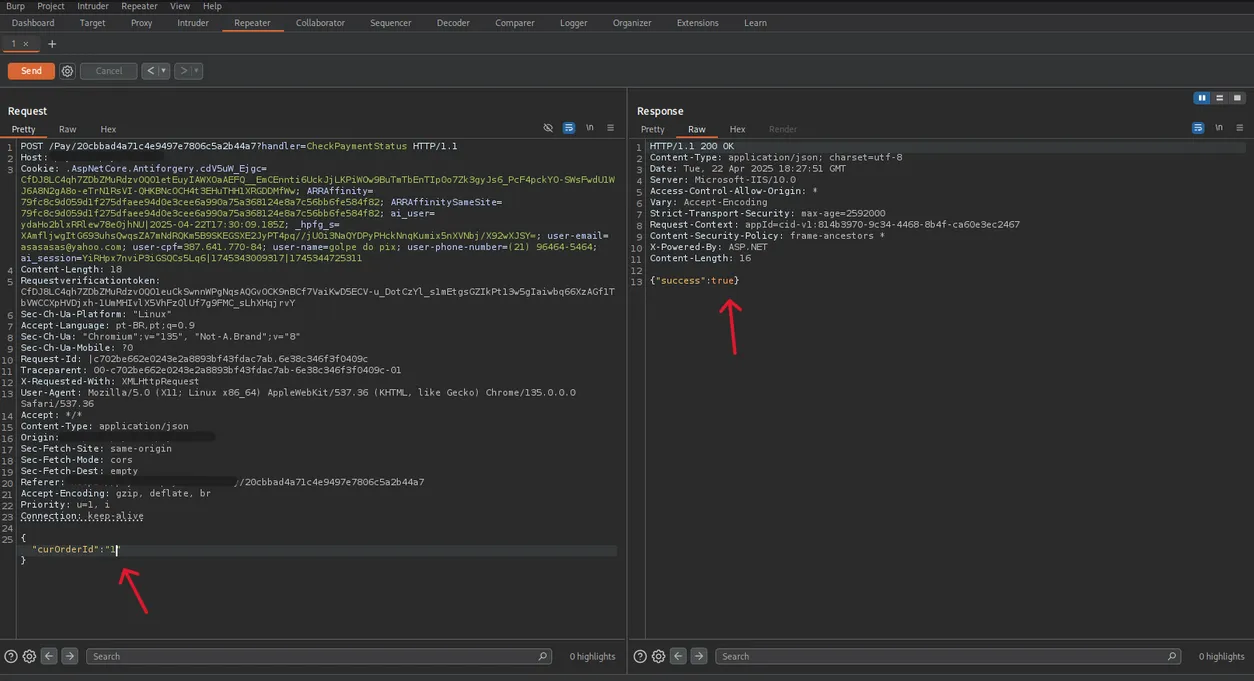
Task: Expand the next request history dropdown
Action: (x=197, y=71)
